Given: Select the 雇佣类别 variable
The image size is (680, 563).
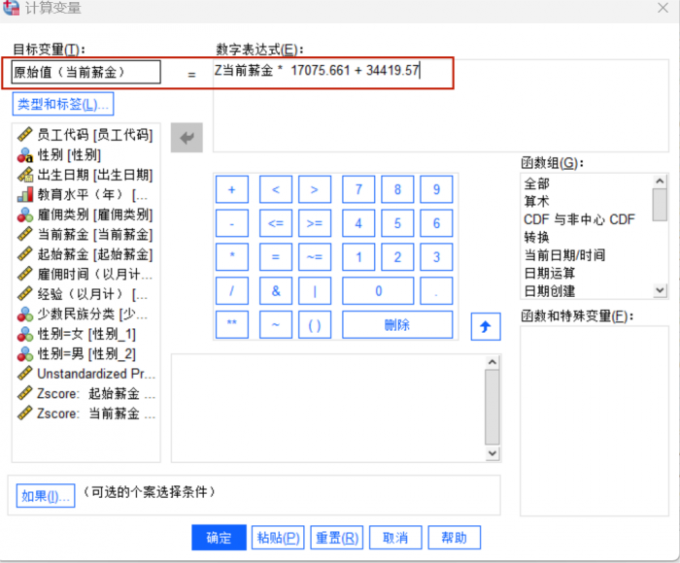Looking at the screenshot, I should (85, 214).
